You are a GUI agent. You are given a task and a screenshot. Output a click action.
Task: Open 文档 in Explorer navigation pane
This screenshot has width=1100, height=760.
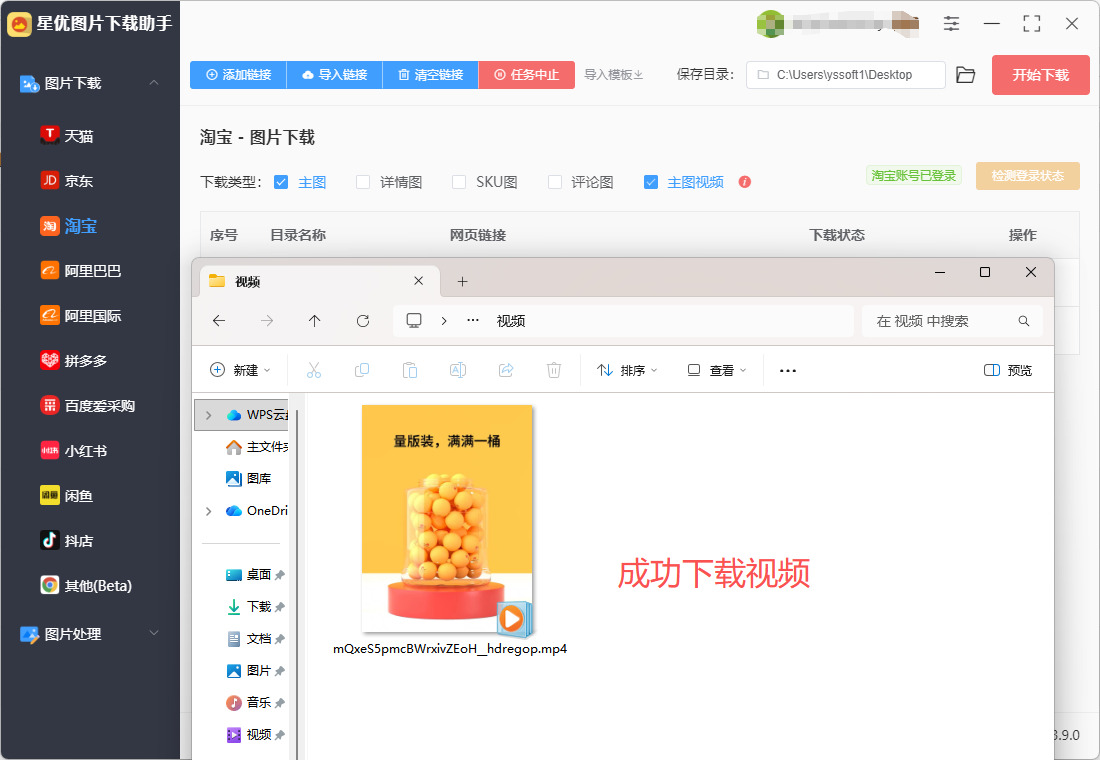pos(255,639)
